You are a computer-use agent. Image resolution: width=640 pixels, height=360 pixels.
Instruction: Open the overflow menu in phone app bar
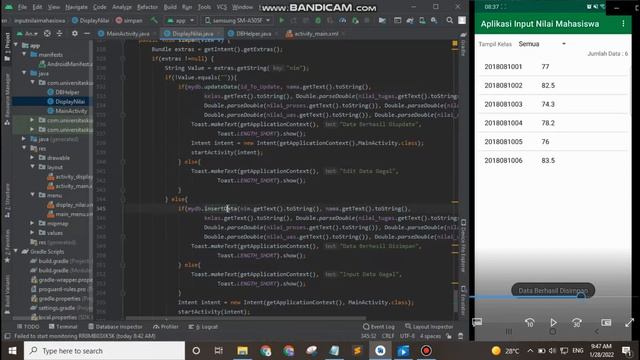623,24
